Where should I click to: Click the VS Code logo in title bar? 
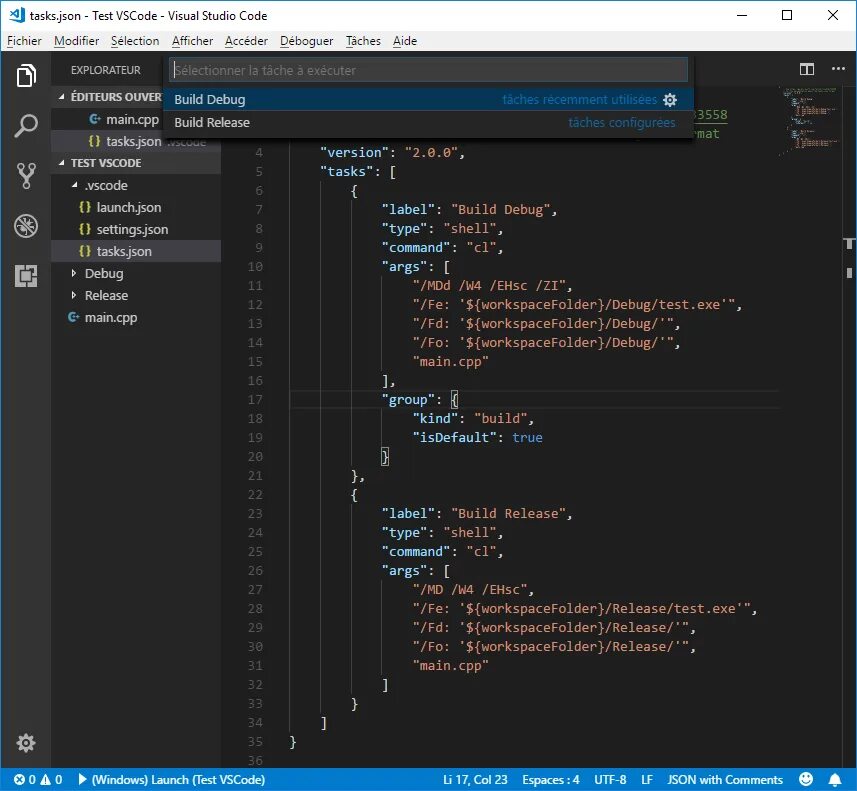point(17,15)
